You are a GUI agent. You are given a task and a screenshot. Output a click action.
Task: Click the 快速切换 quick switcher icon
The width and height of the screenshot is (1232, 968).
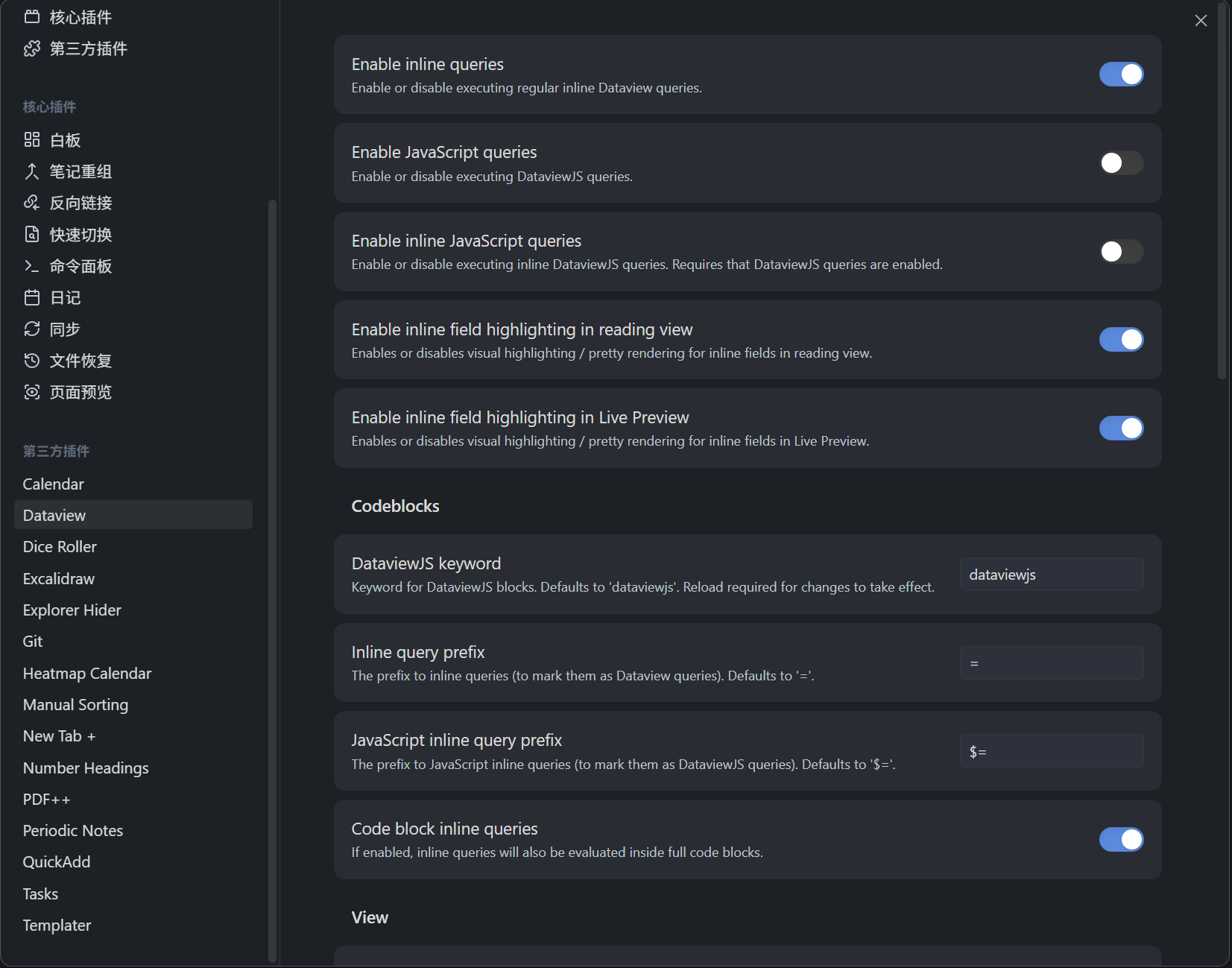[32, 235]
